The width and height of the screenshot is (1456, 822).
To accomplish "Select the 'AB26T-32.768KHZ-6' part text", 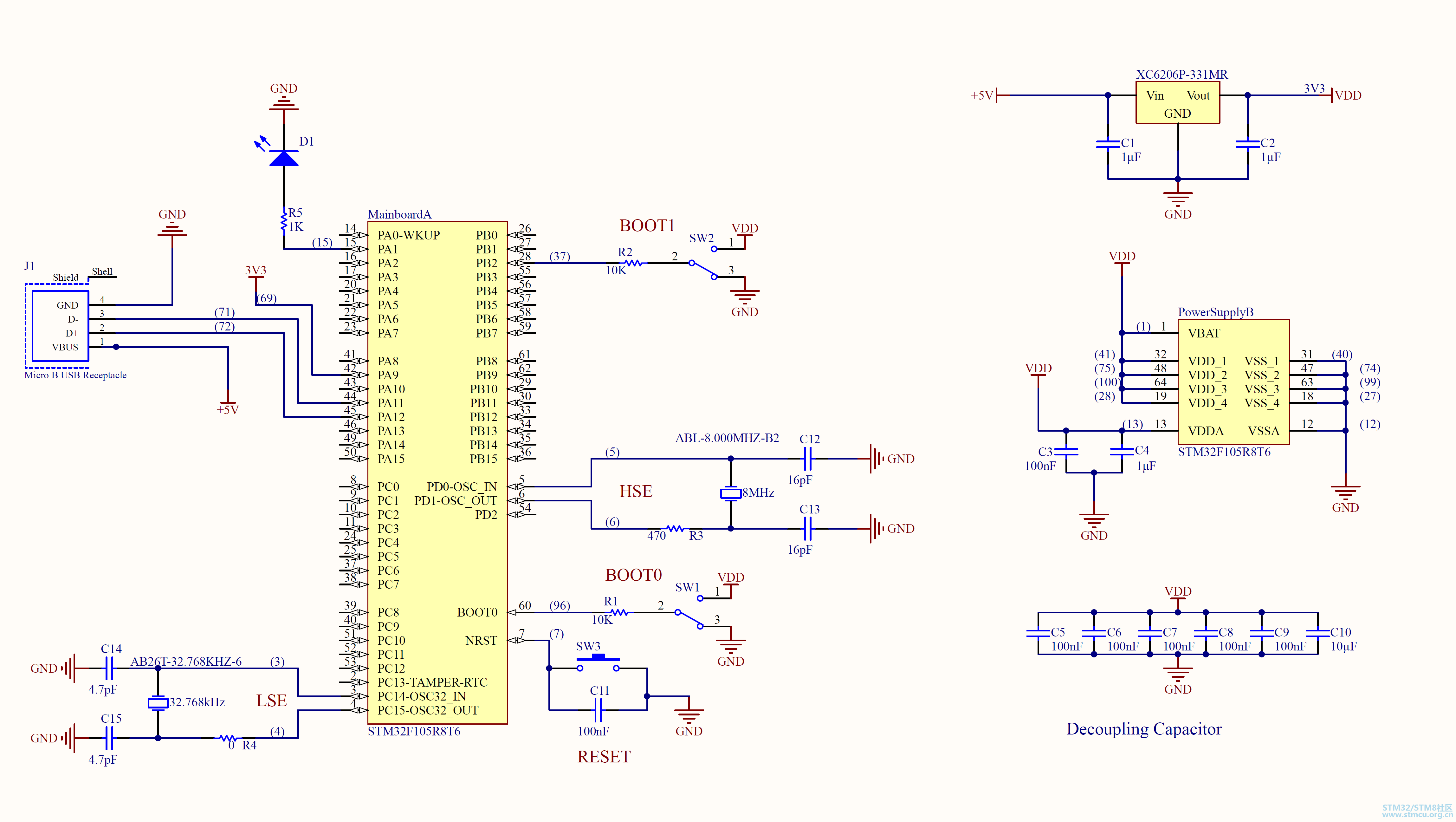I will (186, 662).
